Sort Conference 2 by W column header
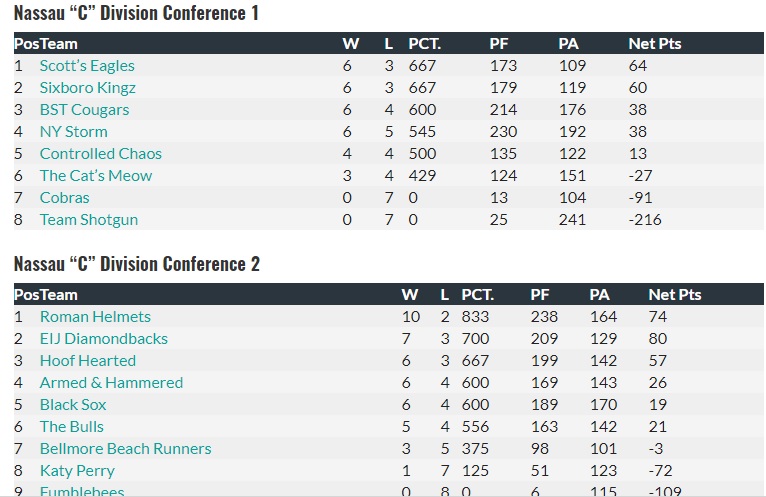766x497 pixels. (x=409, y=295)
